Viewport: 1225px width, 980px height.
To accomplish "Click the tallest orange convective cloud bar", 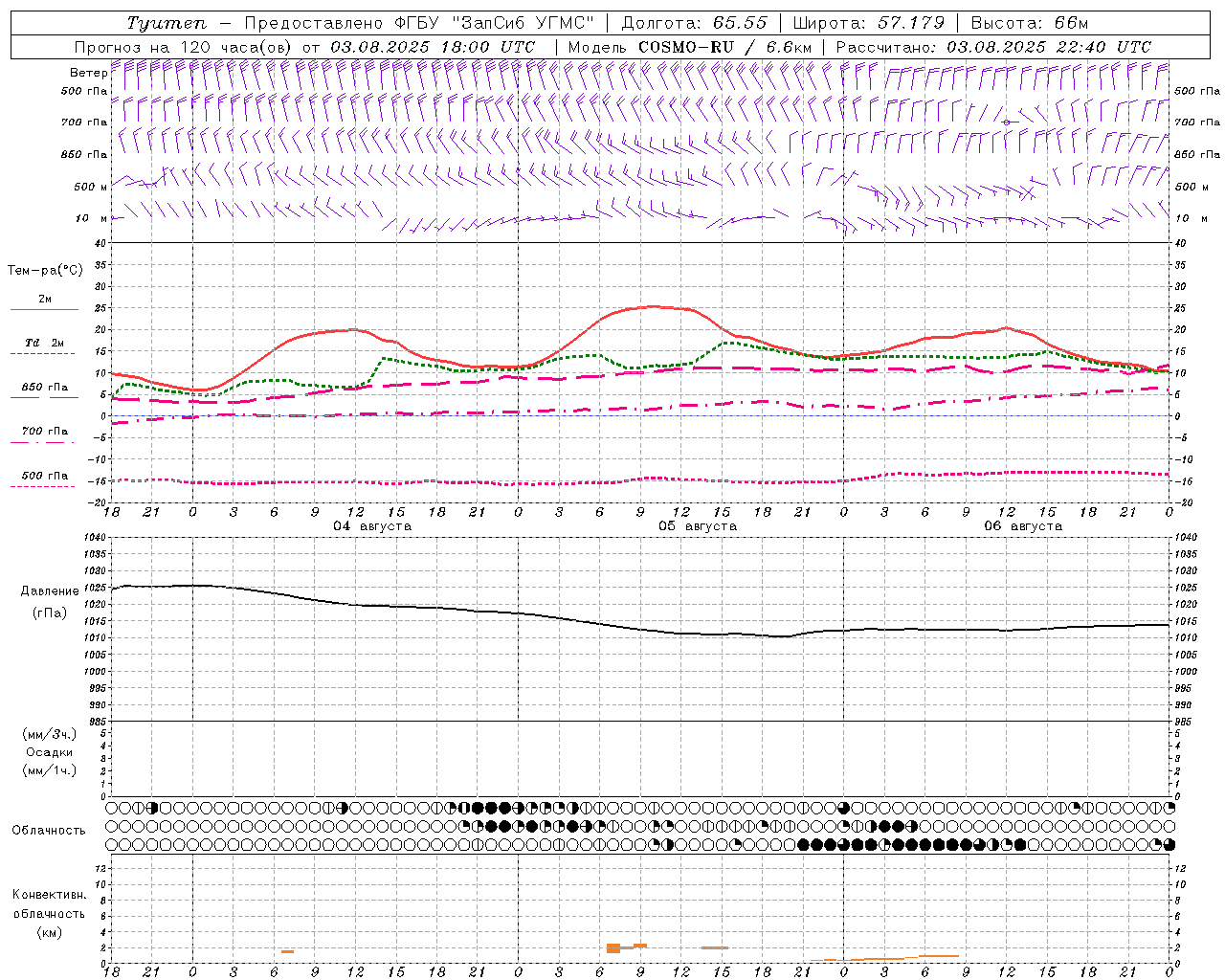I will coord(613,948).
